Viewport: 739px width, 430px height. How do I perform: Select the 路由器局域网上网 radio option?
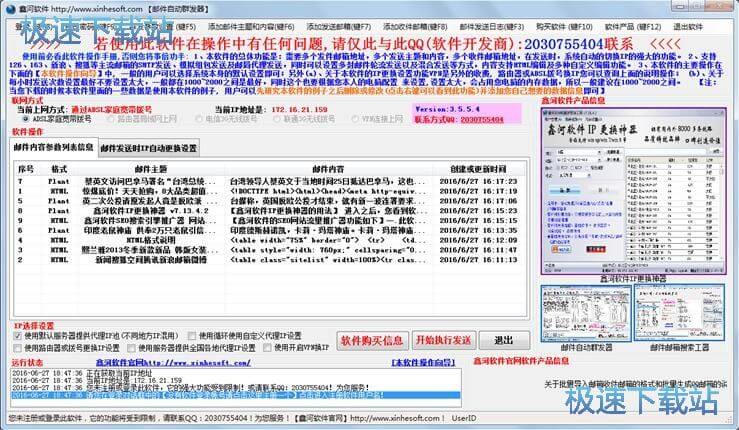coord(142,119)
